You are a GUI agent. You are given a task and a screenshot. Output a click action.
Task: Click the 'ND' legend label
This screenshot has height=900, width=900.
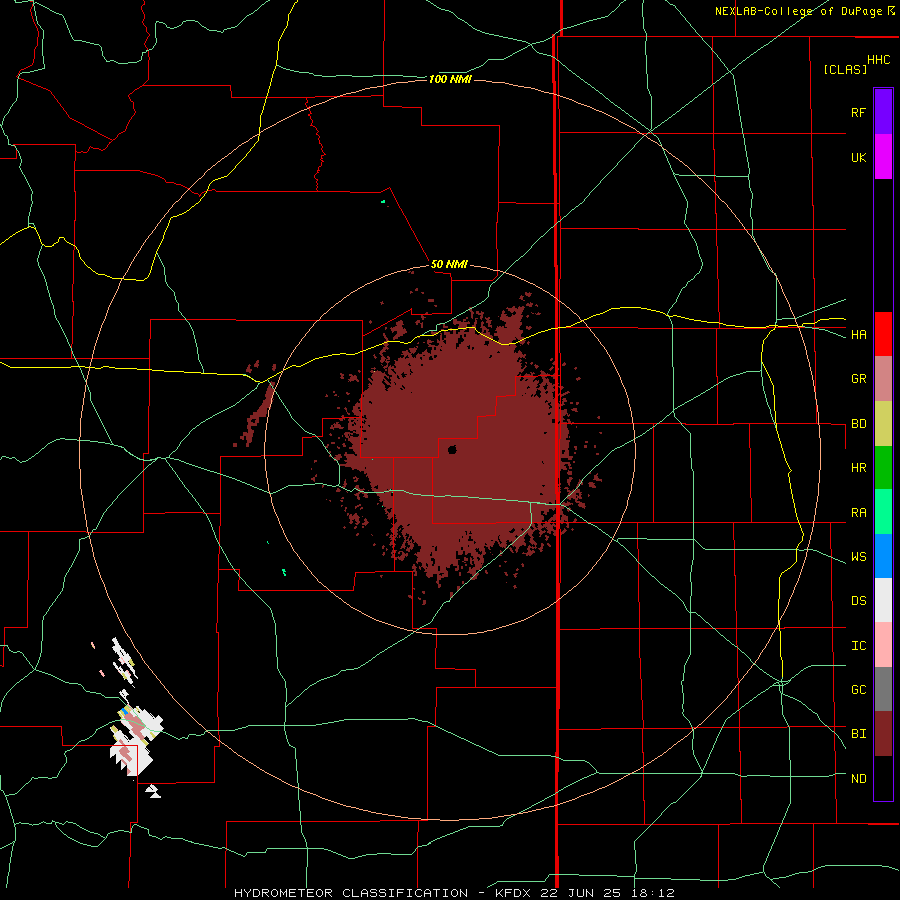coord(858,779)
